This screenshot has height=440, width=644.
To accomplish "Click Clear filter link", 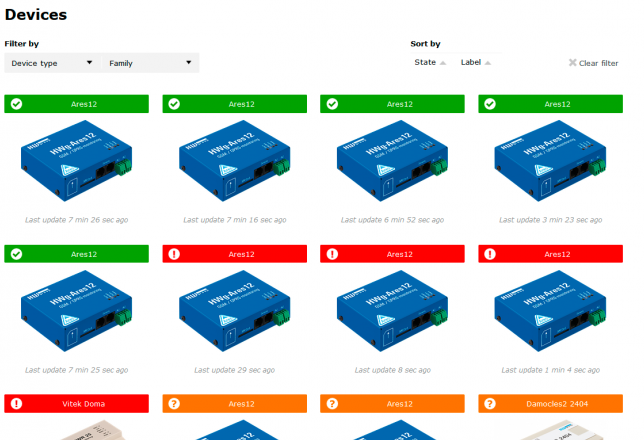I will [593, 63].
